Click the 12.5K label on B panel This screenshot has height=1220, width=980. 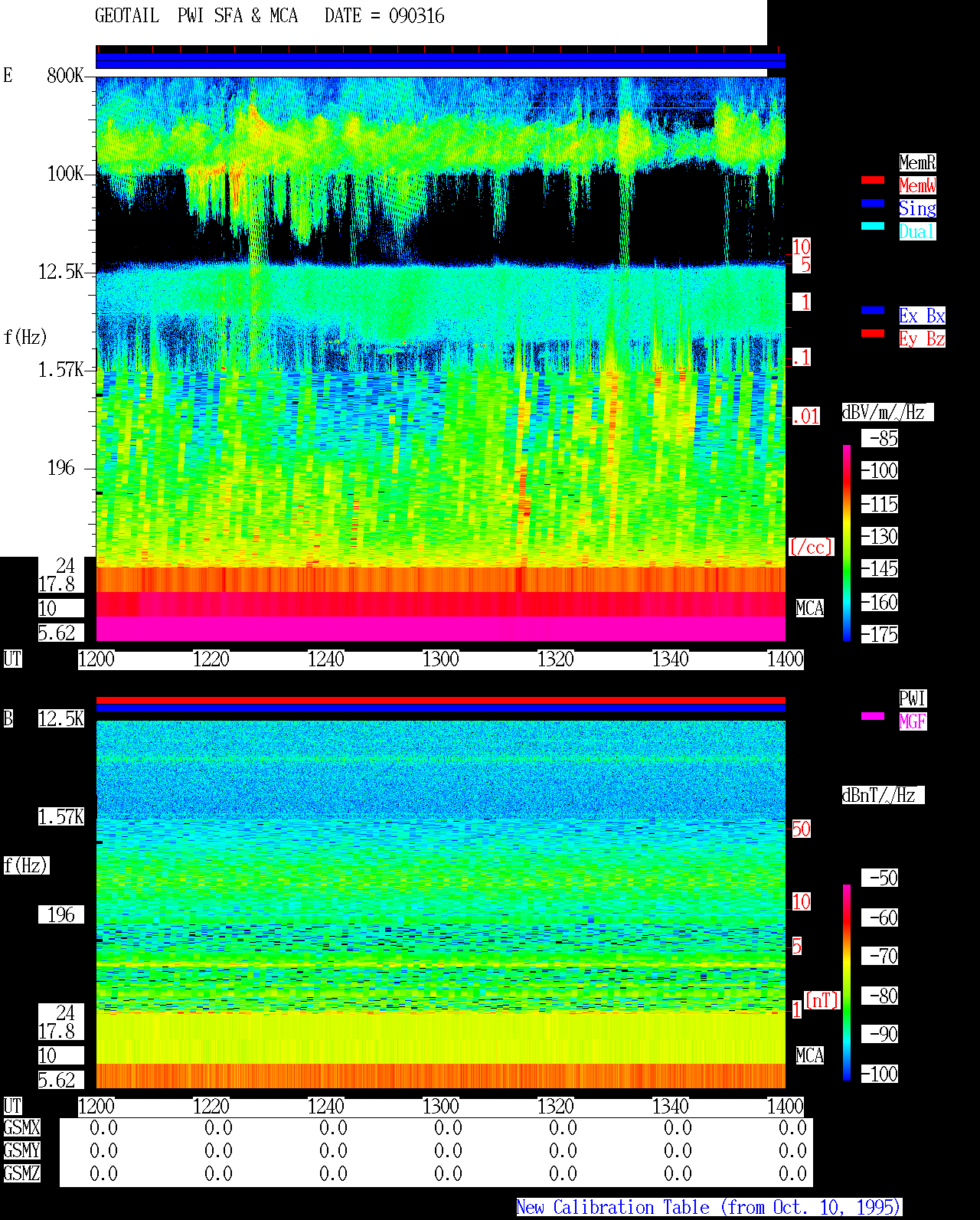[x=61, y=718]
